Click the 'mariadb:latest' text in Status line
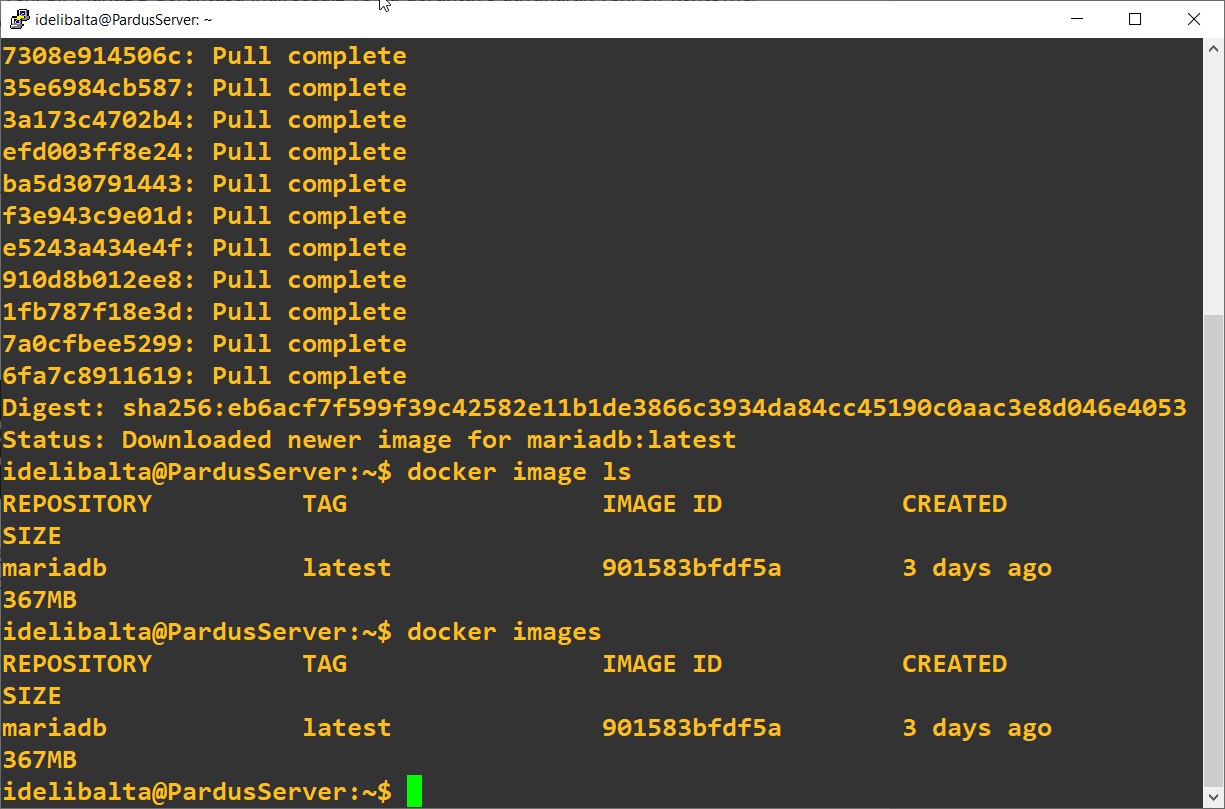 click(631, 440)
